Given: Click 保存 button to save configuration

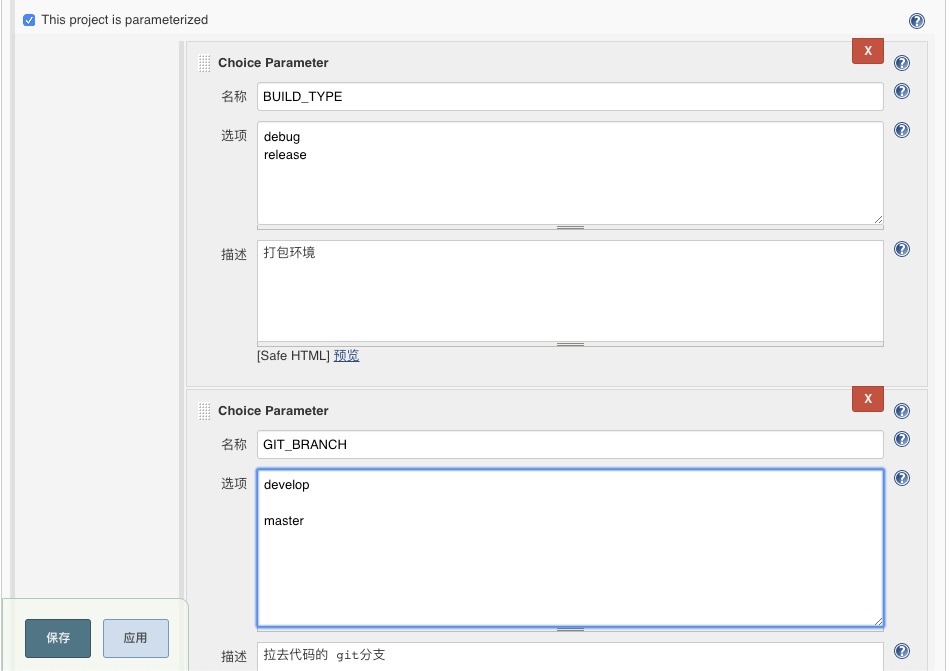Looking at the screenshot, I should point(58,638).
